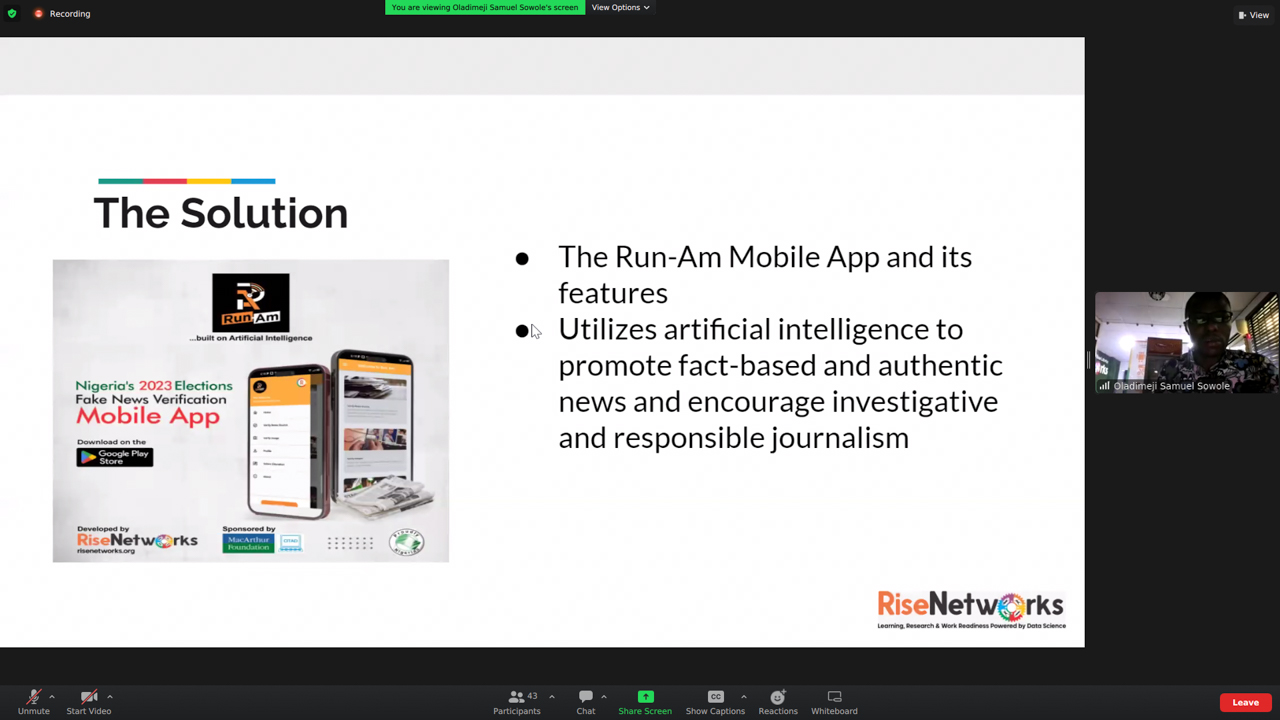
Task: Click "Fake News Verification" text in image
Action: pos(151,399)
